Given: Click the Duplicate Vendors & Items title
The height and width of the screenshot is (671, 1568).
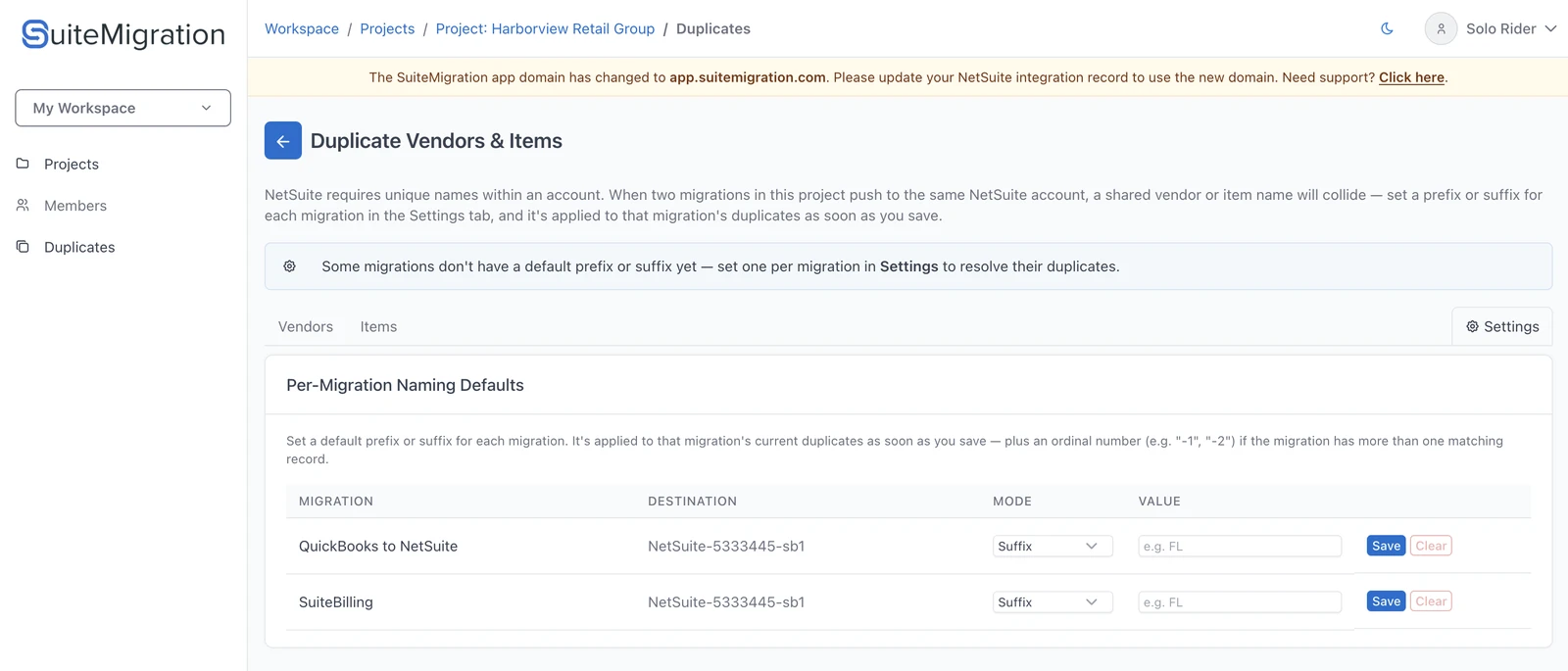Looking at the screenshot, I should [436, 141].
